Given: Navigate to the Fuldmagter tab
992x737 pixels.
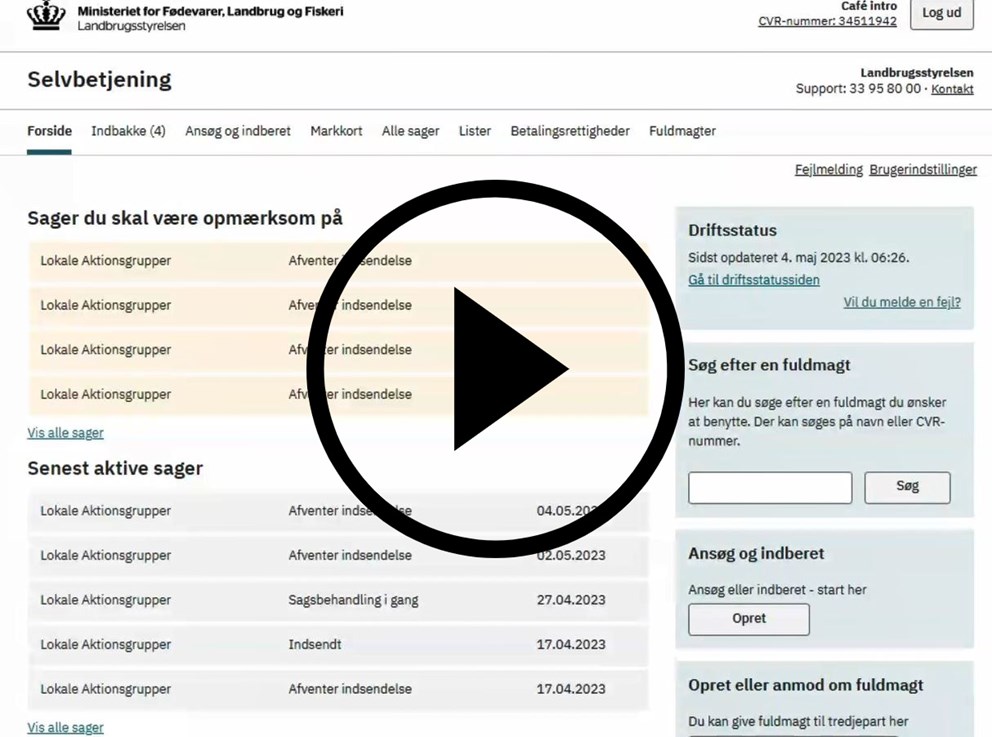Looking at the screenshot, I should click(x=682, y=131).
